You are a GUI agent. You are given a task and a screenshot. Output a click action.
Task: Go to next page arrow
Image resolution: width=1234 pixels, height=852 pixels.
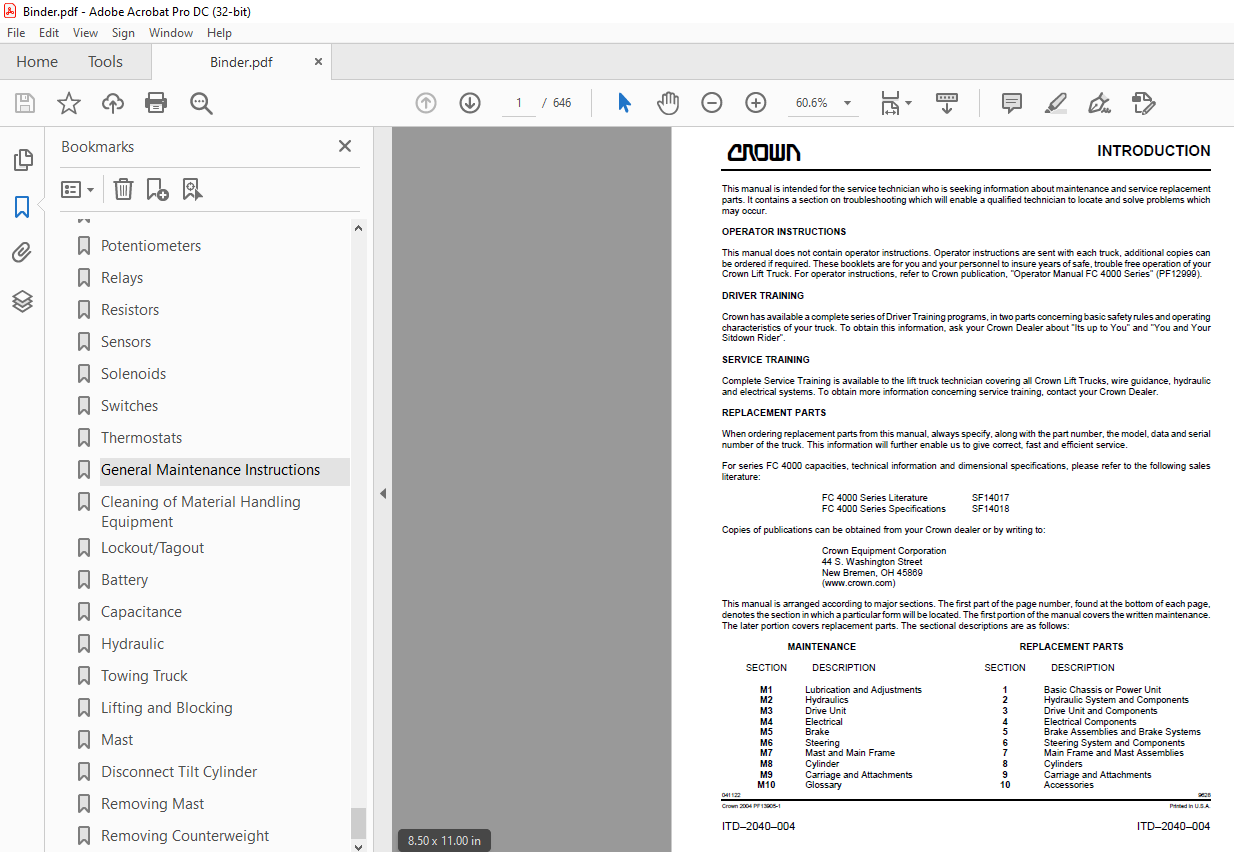pyautogui.click(x=470, y=103)
